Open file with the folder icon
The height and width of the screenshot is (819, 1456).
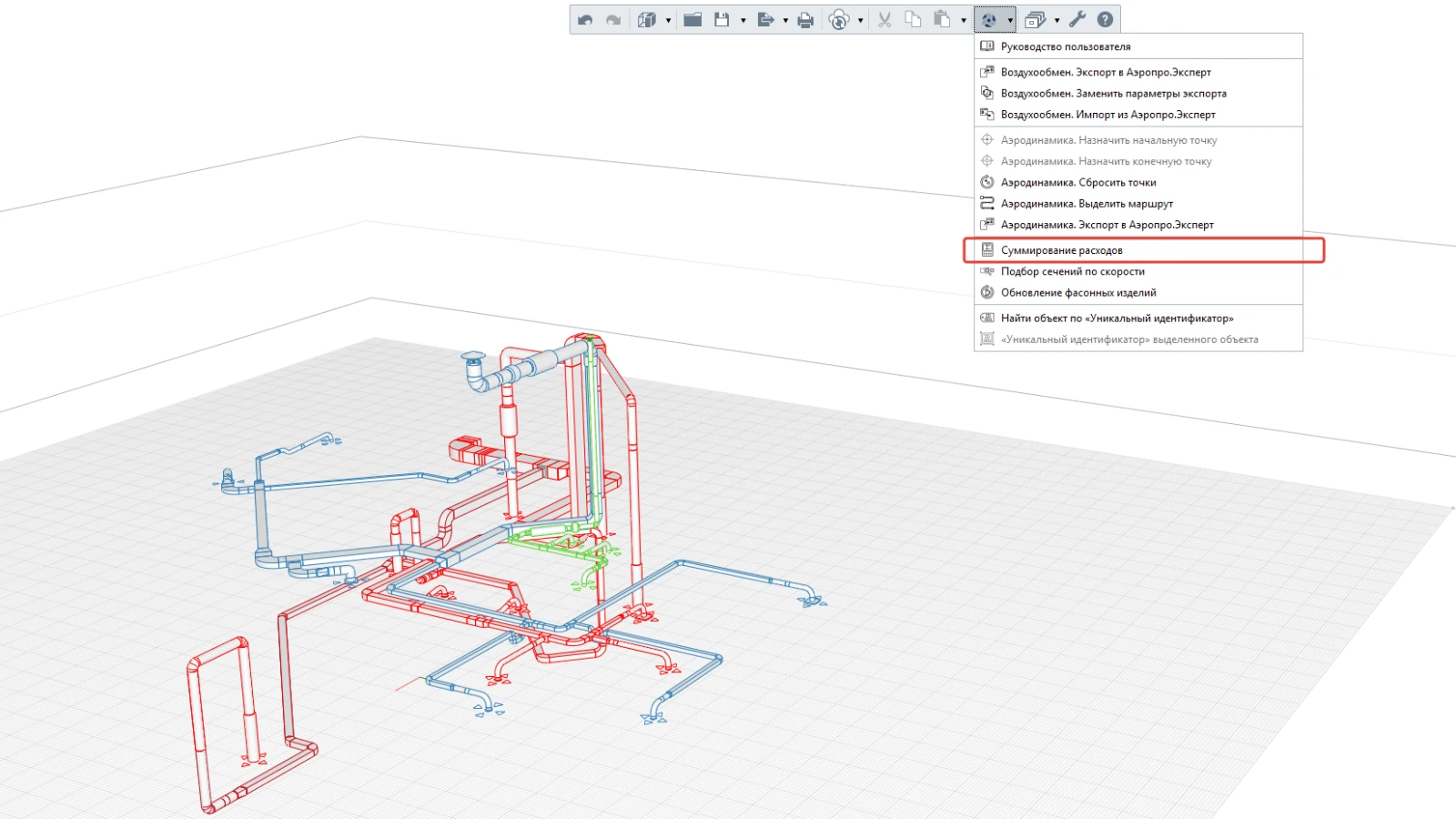tap(693, 19)
